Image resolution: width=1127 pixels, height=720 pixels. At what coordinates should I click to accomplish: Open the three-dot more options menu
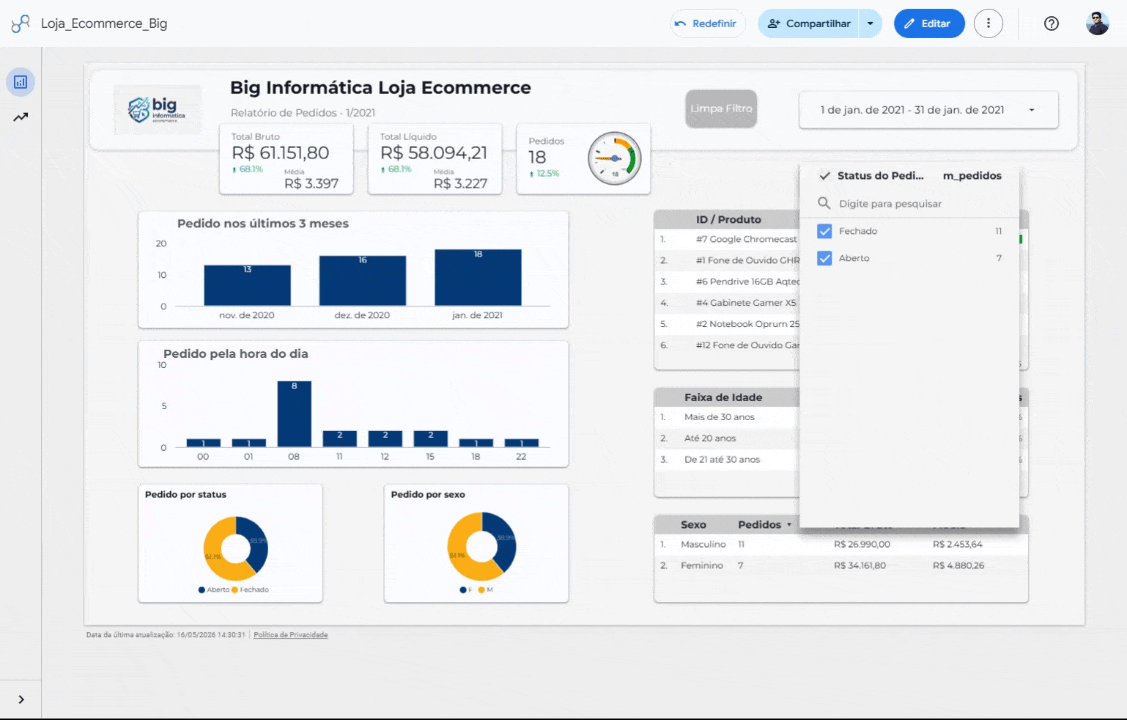coord(988,24)
